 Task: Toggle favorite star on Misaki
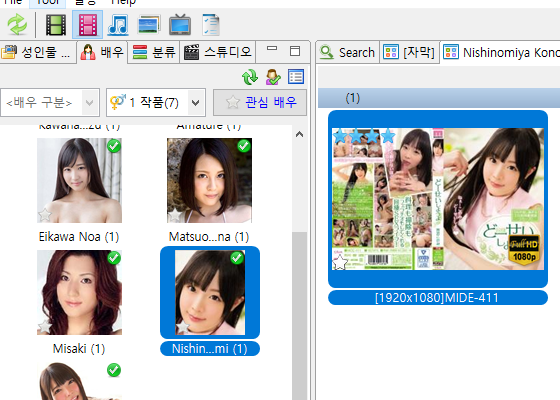(45, 327)
